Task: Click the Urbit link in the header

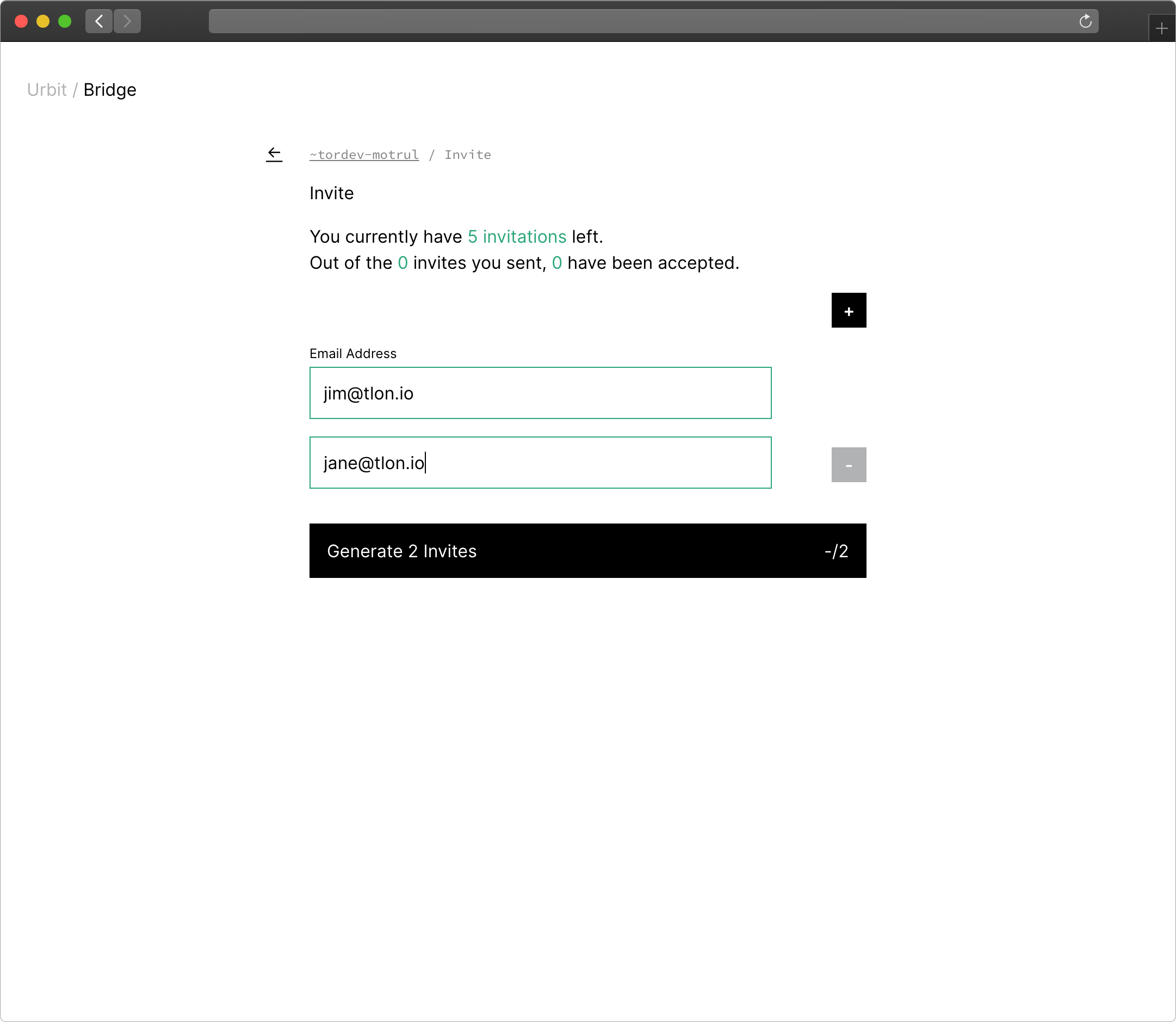Action: click(47, 90)
